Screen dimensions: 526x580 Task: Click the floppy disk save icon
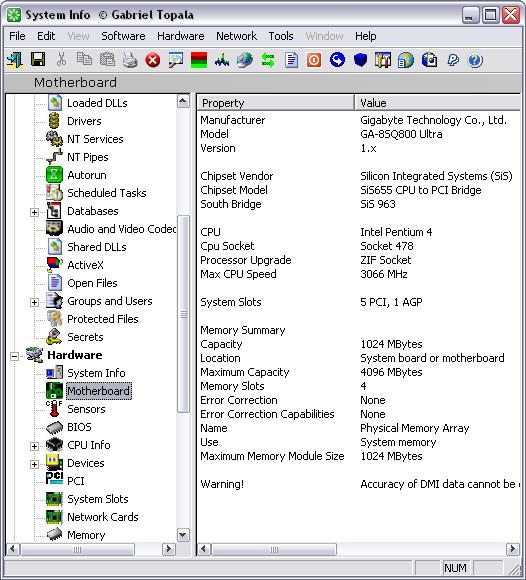click(38, 60)
